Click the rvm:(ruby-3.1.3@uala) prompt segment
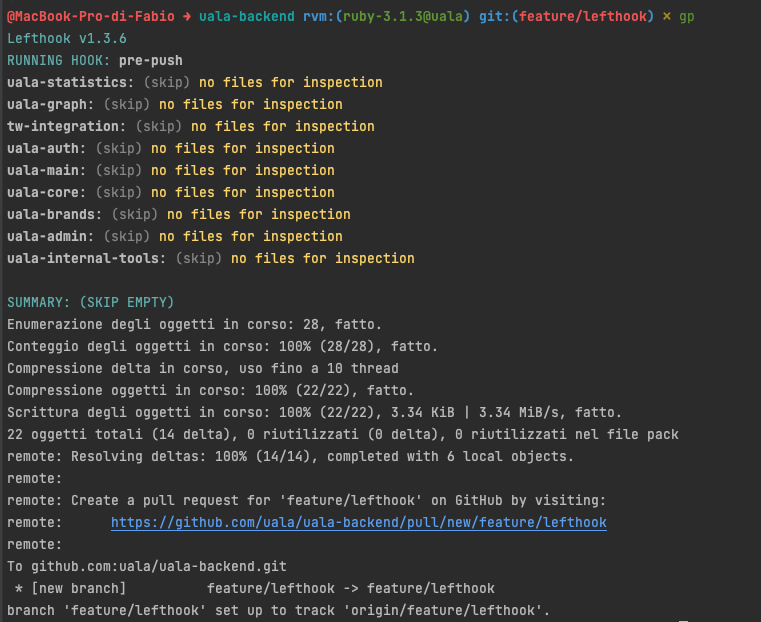This screenshot has height=622, width=761. point(386,16)
